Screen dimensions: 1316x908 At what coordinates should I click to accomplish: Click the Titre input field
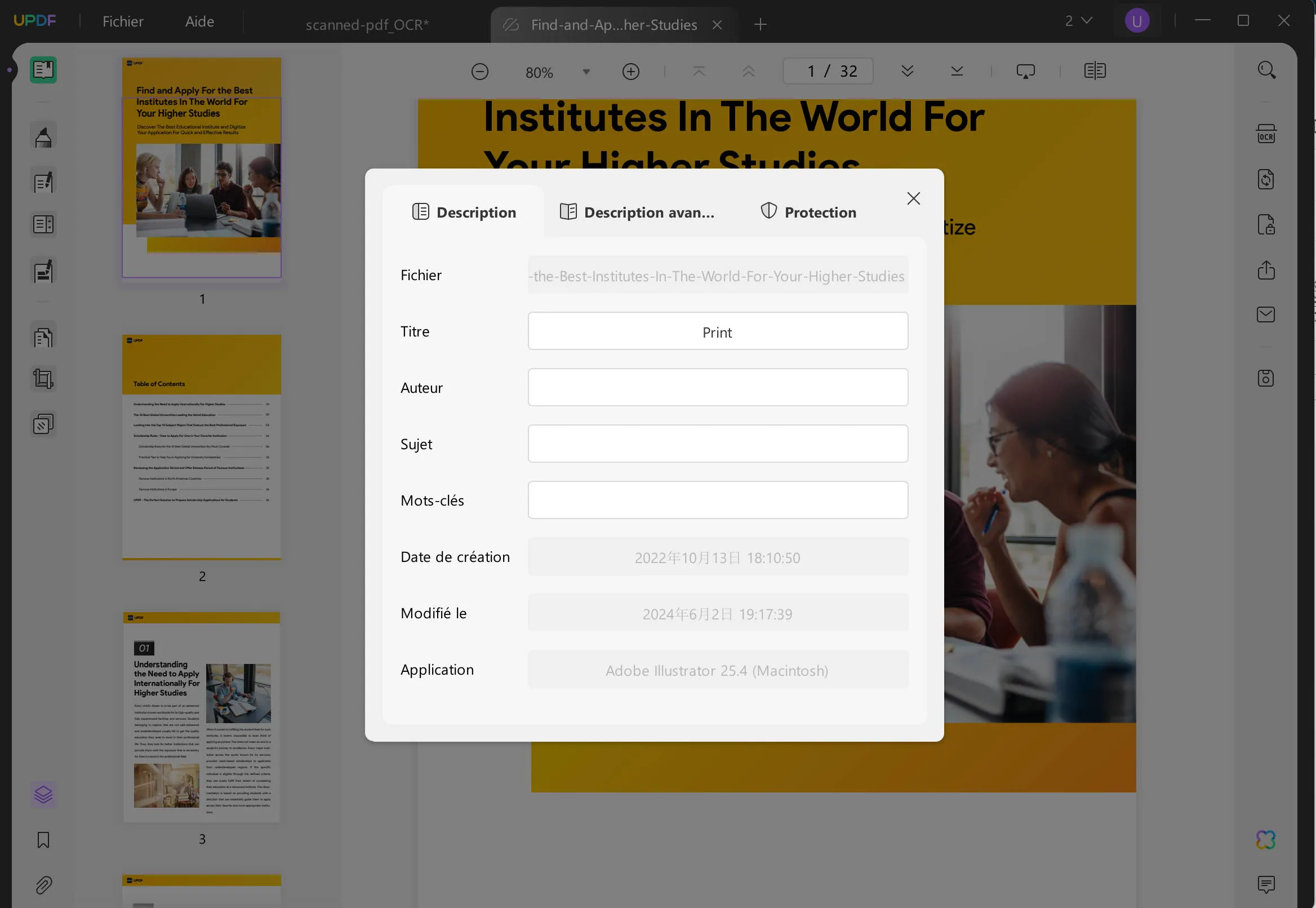tap(718, 331)
